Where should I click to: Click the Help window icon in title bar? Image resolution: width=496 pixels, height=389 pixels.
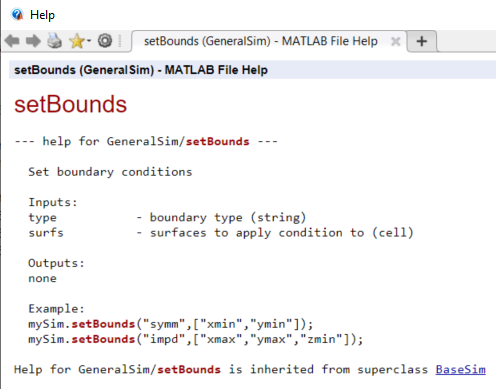pos(17,15)
